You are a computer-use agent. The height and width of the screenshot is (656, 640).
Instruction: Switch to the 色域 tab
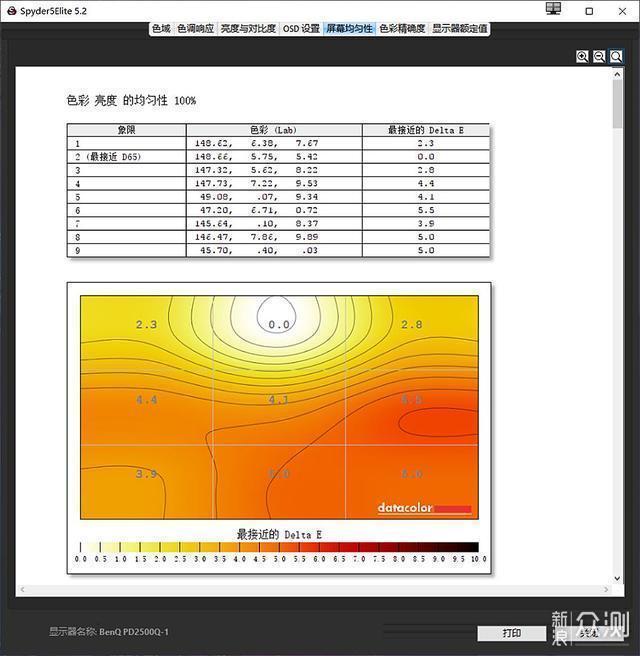point(161,28)
